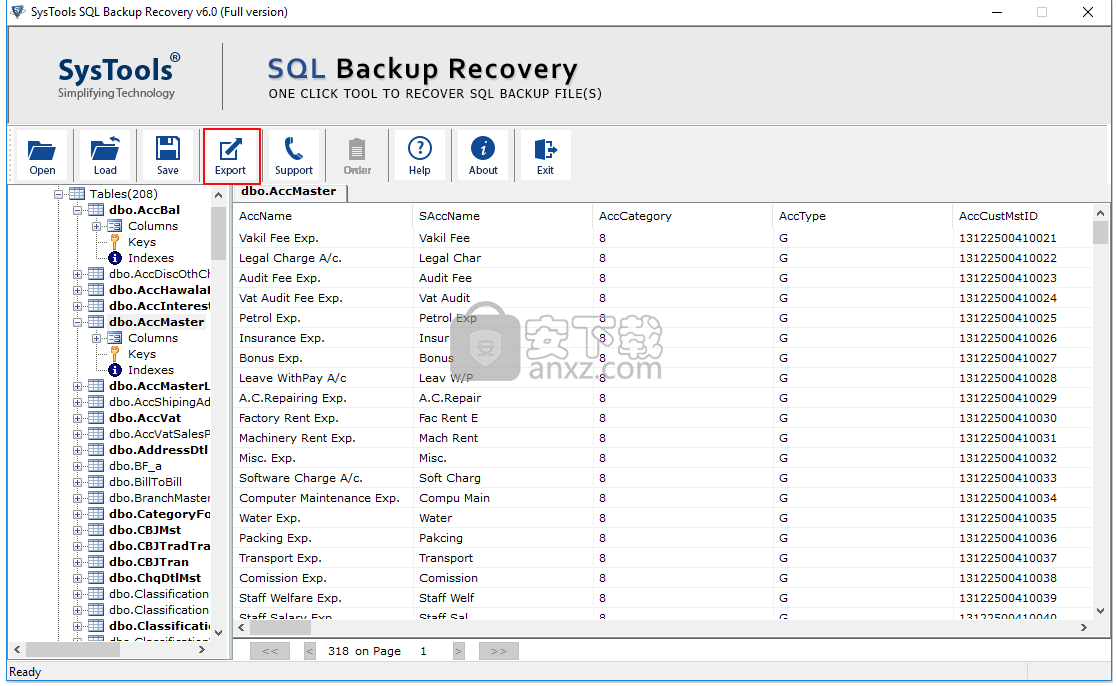Click the data grid scroll-right arrow
This screenshot has height=686, width=1116.
point(1084,628)
